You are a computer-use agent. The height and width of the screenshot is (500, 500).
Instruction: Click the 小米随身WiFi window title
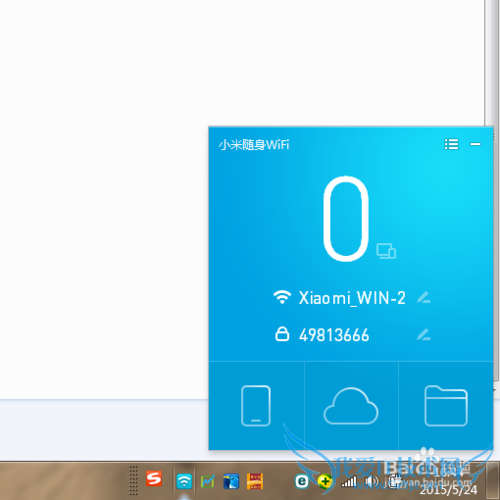pos(254,145)
